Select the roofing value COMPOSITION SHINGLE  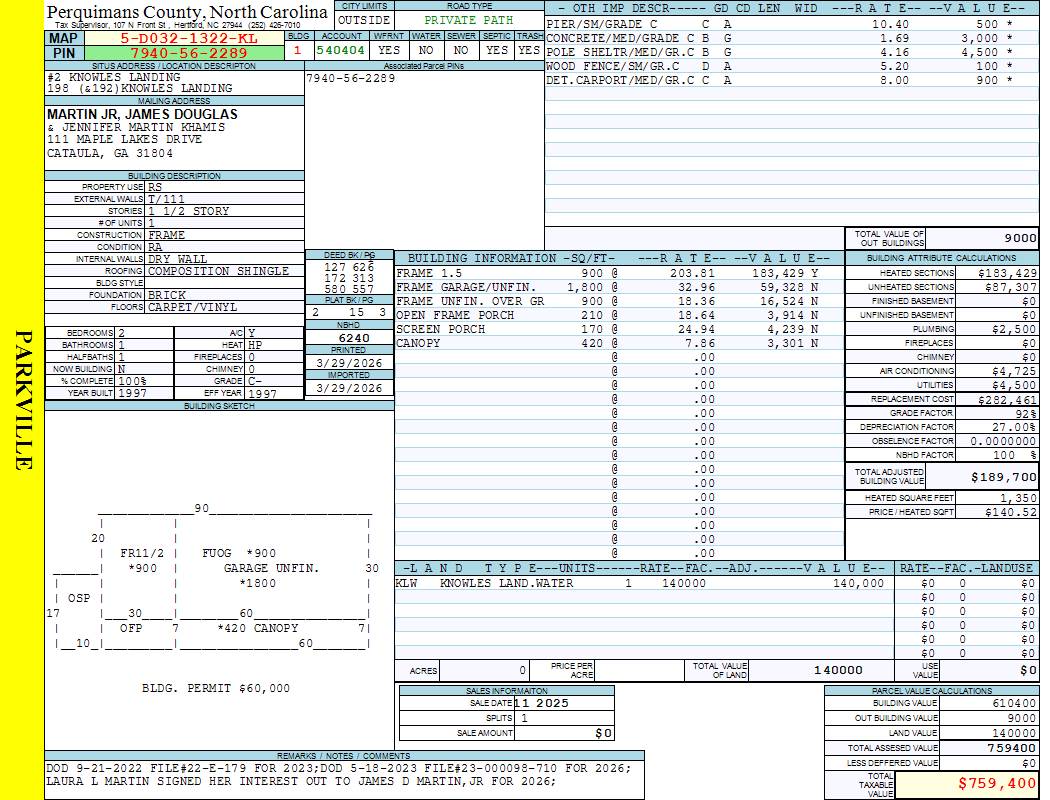pyautogui.click(x=218, y=271)
